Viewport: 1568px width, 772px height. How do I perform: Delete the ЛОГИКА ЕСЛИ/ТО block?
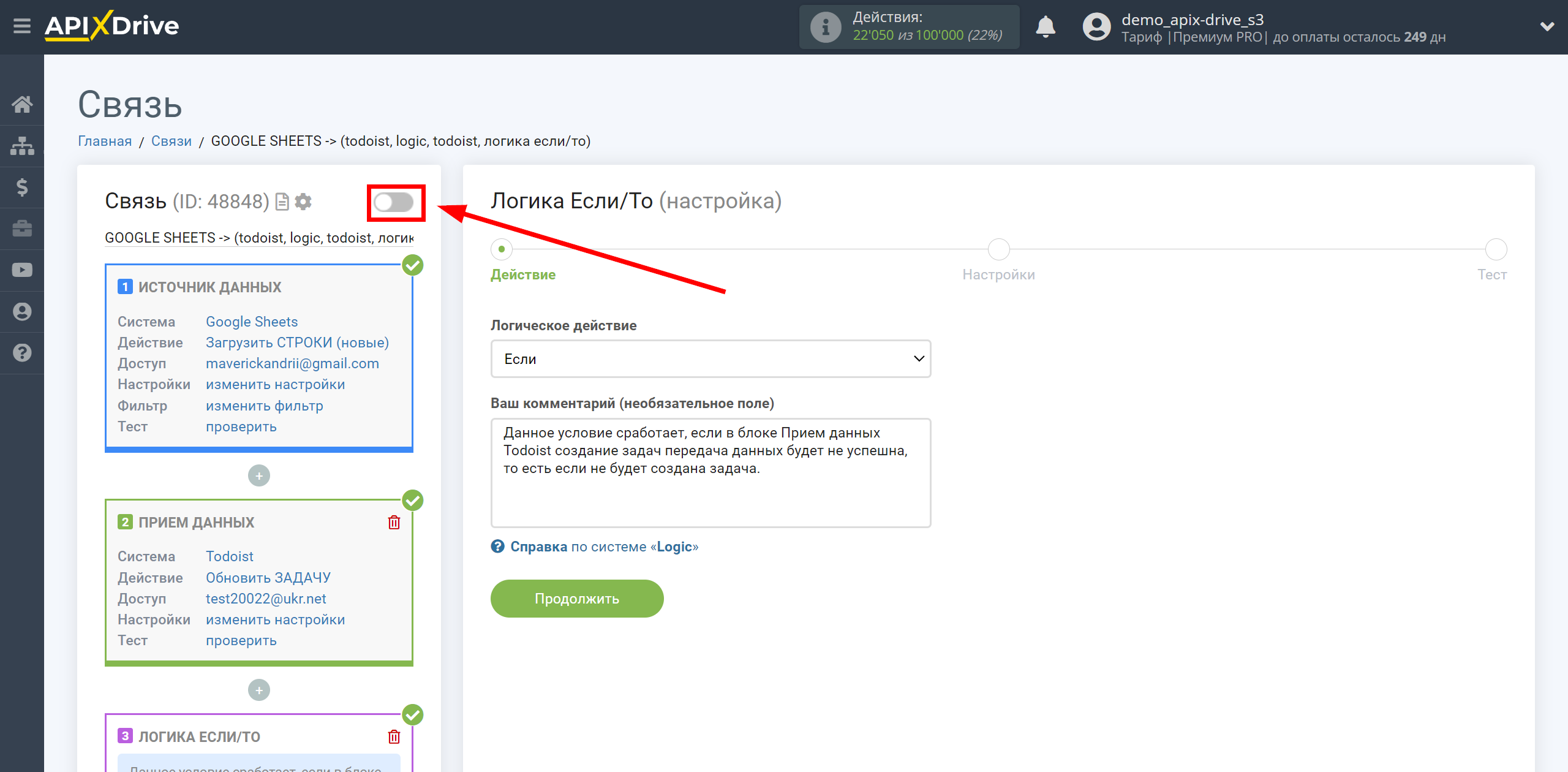394,736
